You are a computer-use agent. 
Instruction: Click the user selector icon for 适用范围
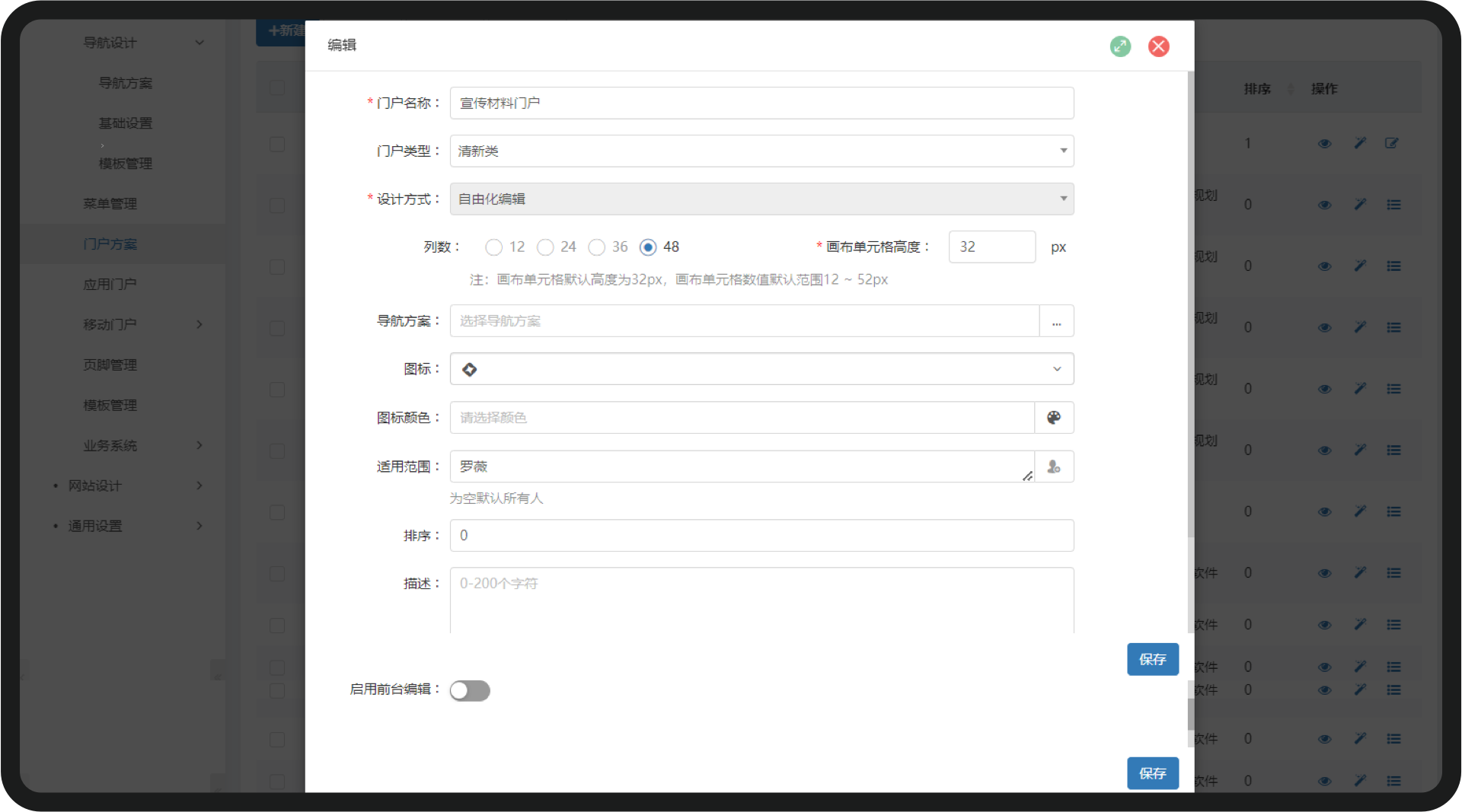1054,467
